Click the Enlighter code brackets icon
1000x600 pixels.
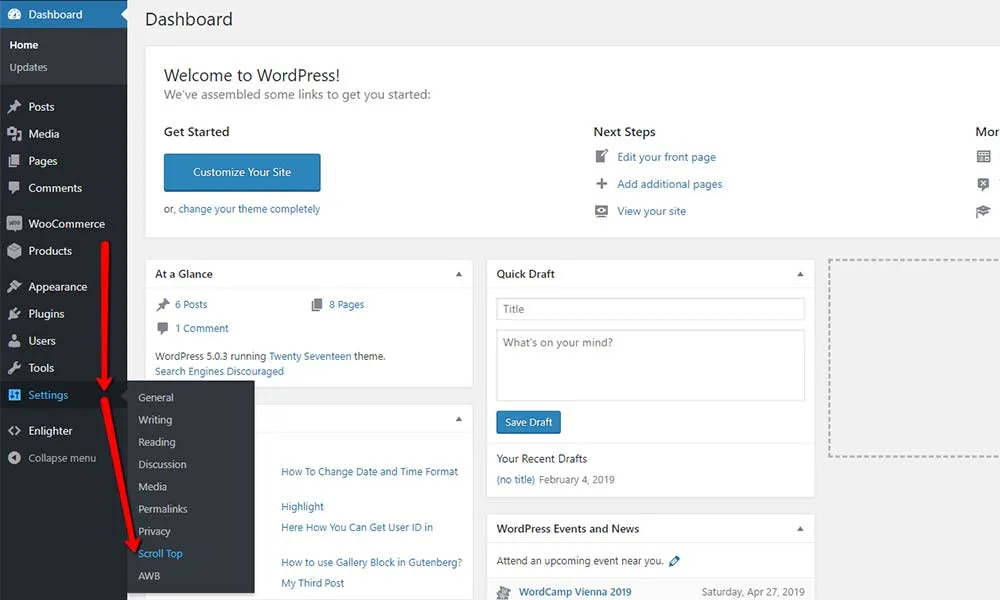pos(14,430)
